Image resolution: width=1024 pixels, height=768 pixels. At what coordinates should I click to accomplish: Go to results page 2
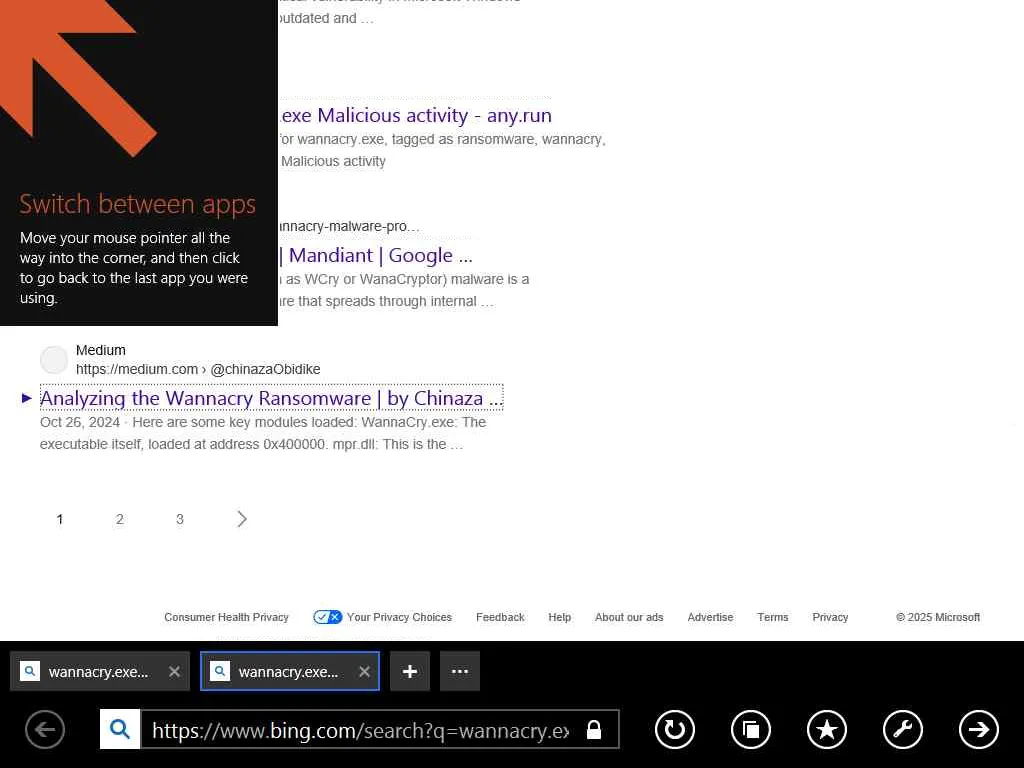[120, 519]
